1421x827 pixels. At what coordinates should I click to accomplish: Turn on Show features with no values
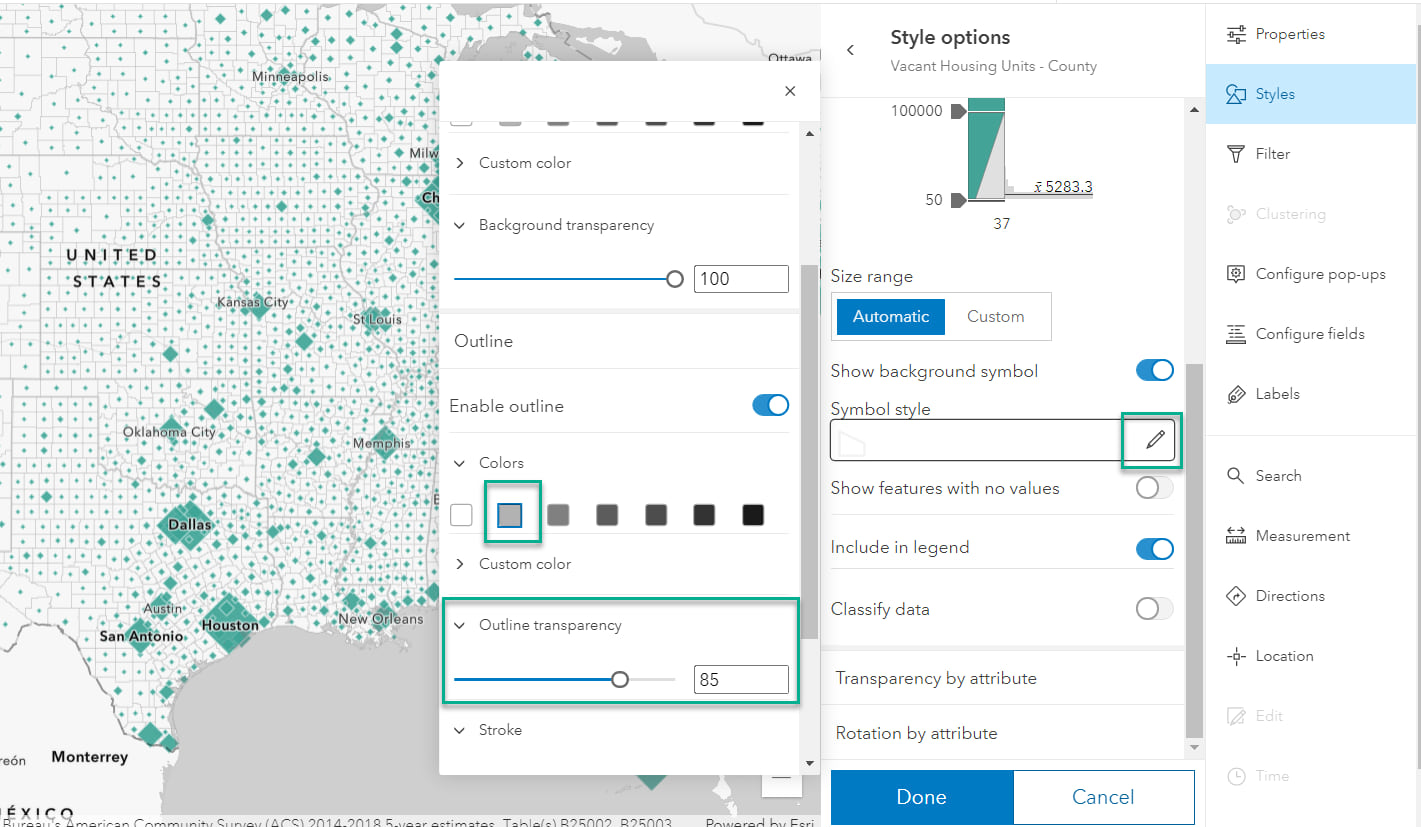click(1154, 488)
